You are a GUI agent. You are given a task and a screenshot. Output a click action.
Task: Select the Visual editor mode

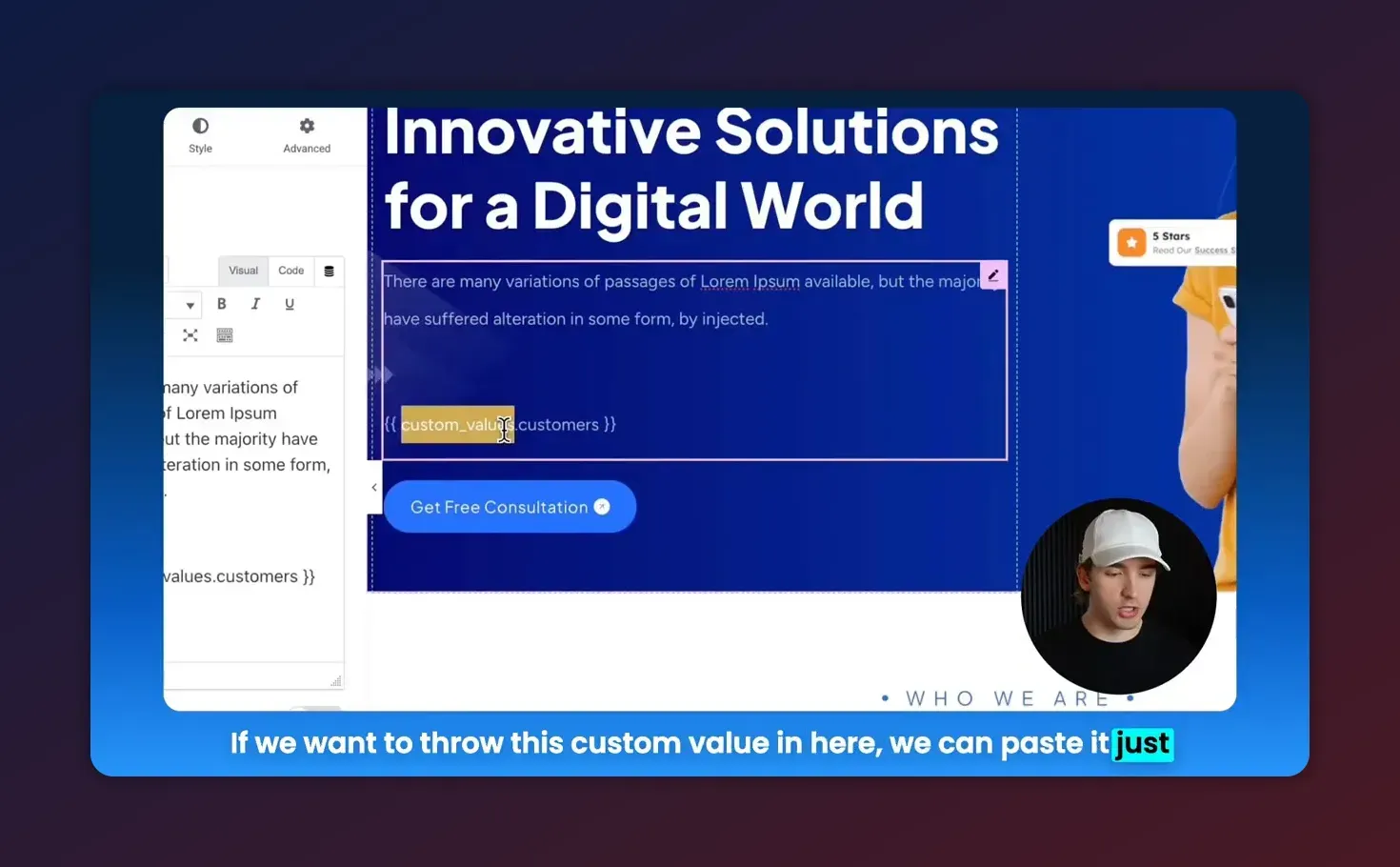pyautogui.click(x=243, y=271)
